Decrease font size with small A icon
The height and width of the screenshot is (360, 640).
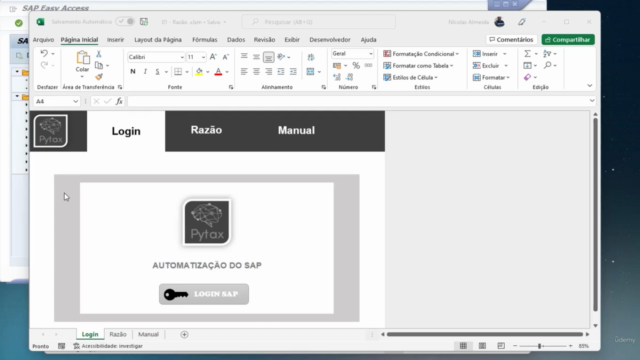225,57
